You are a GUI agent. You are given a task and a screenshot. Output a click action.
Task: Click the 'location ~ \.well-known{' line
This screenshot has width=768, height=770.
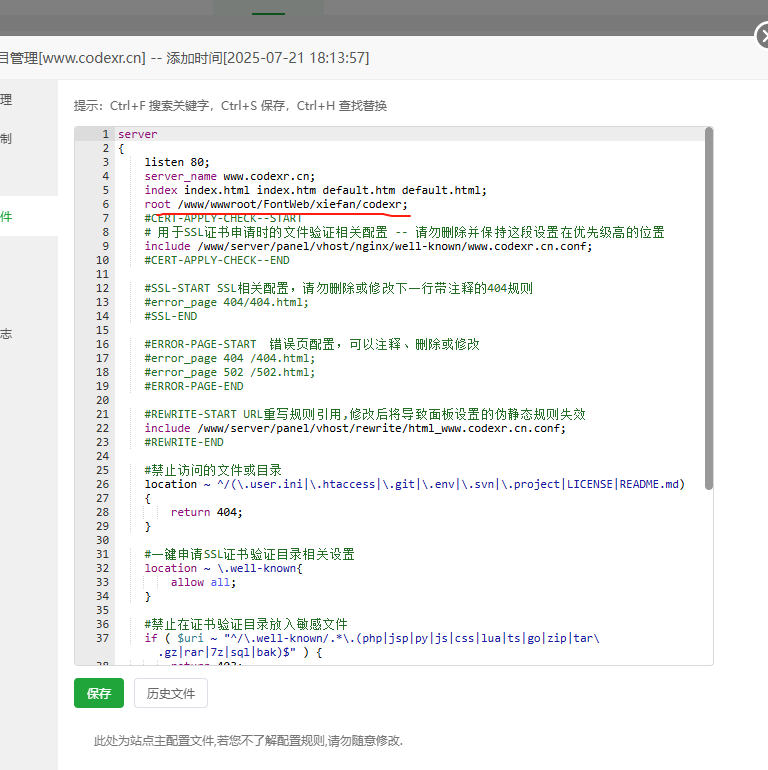click(223, 568)
